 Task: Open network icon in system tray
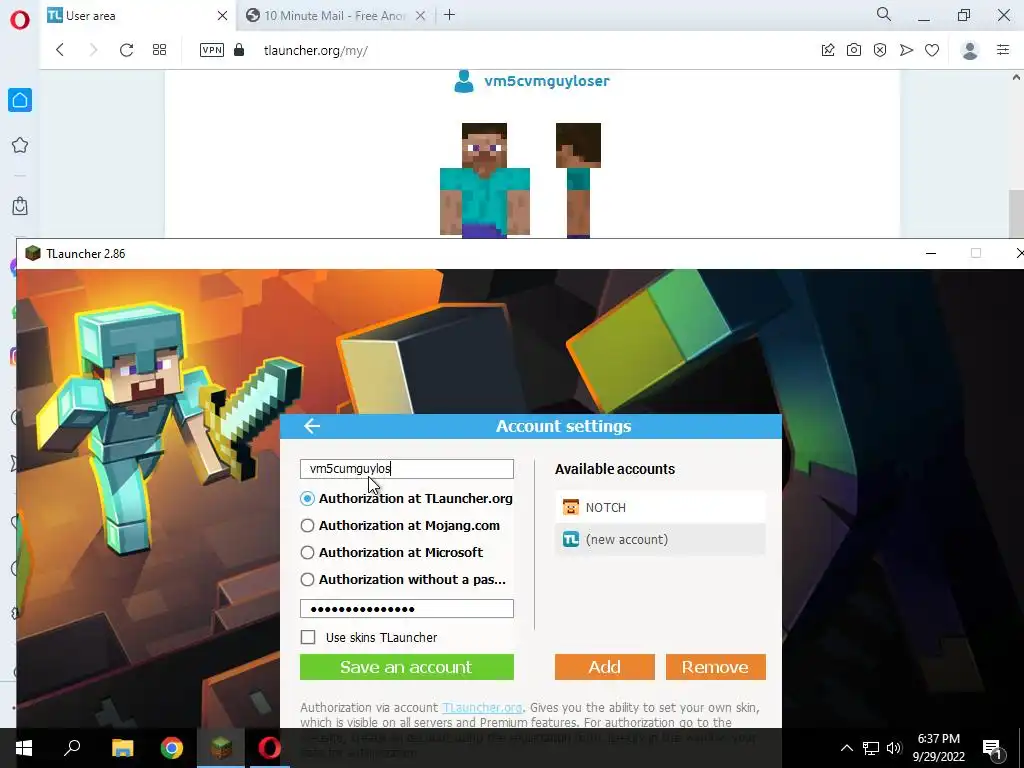coord(871,748)
